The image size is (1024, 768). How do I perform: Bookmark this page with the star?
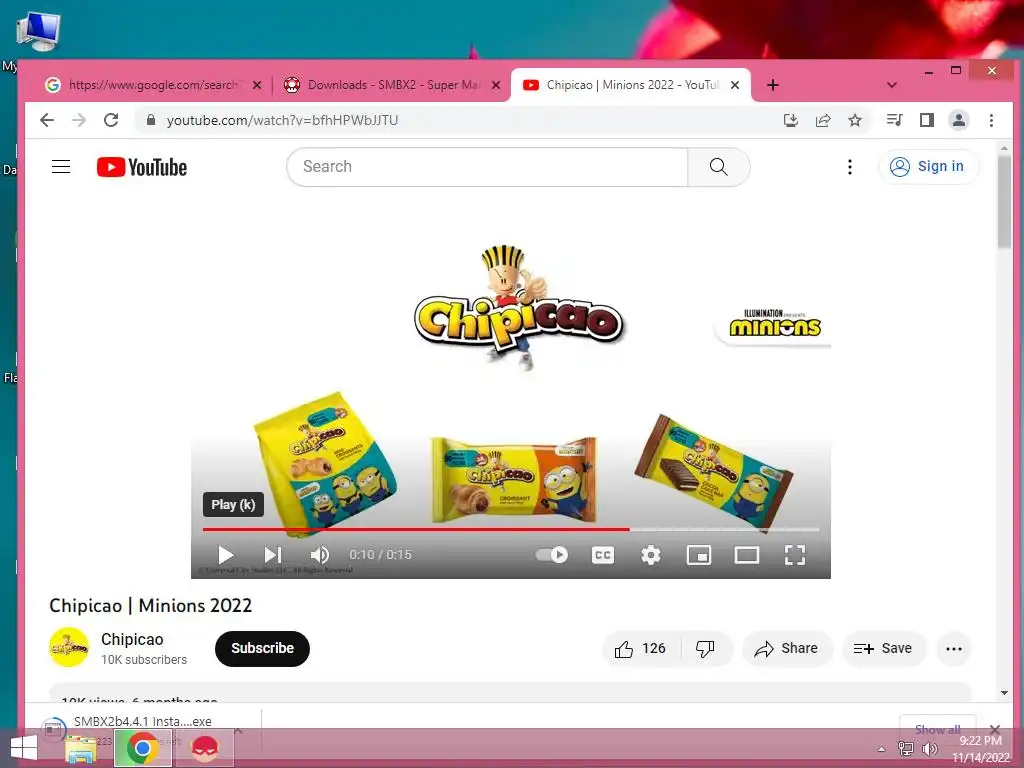click(x=855, y=120)
